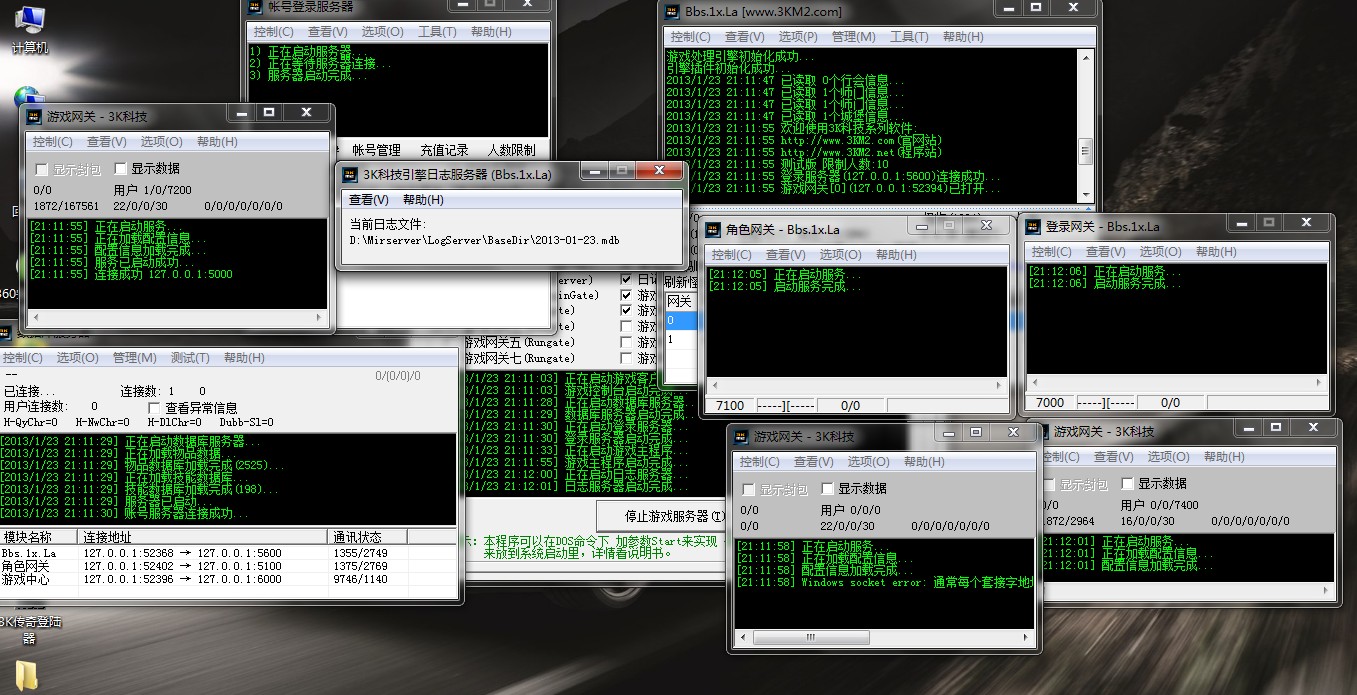Open 管理(M) menu in the database server window
Image resolution: width=1357 pixels, height=695 pixels.
[134, 358]
